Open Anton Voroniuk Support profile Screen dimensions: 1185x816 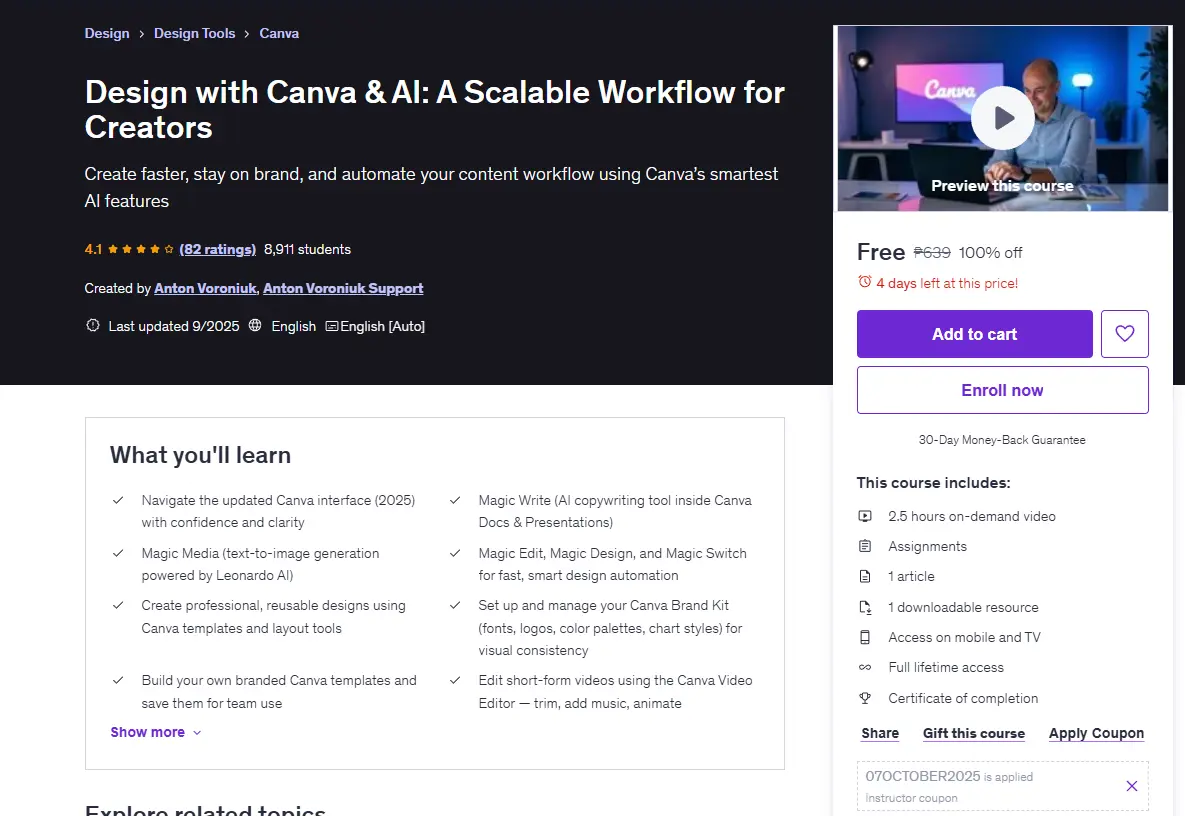click(x=343, y=288)
